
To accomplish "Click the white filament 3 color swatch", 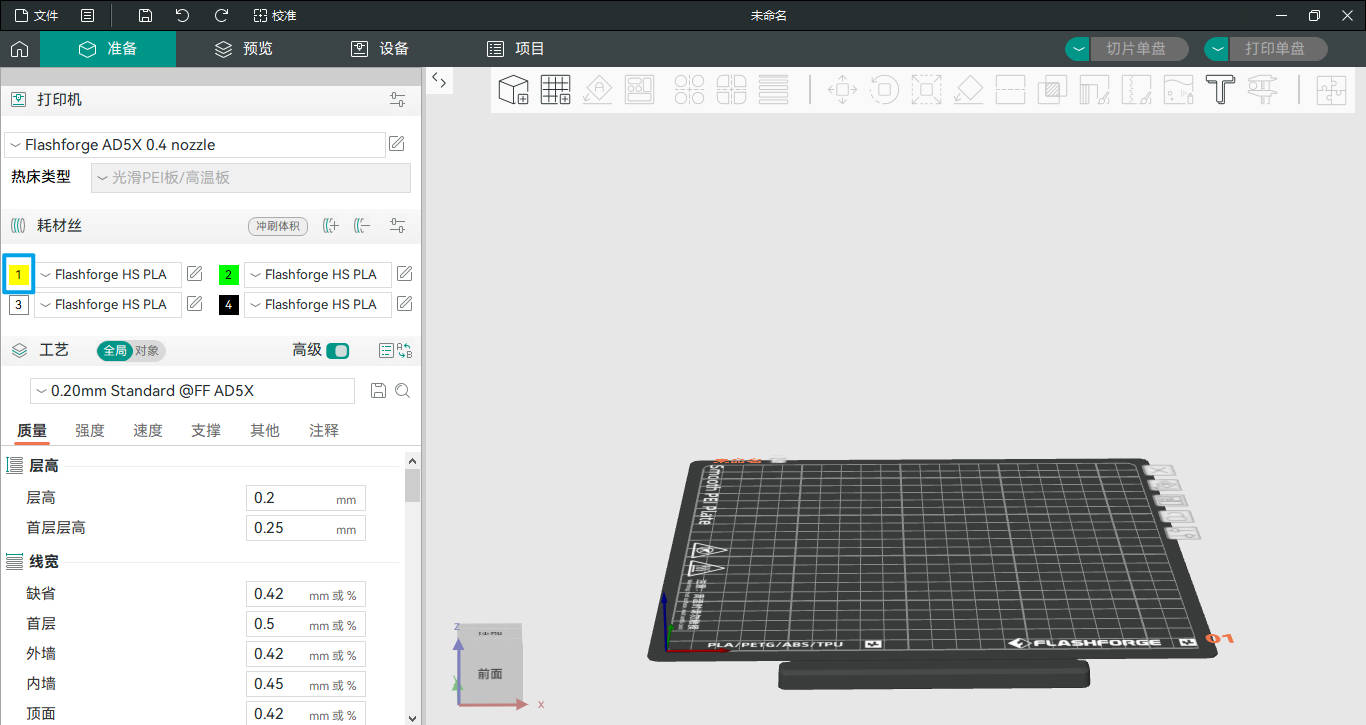I will [19, 305].
